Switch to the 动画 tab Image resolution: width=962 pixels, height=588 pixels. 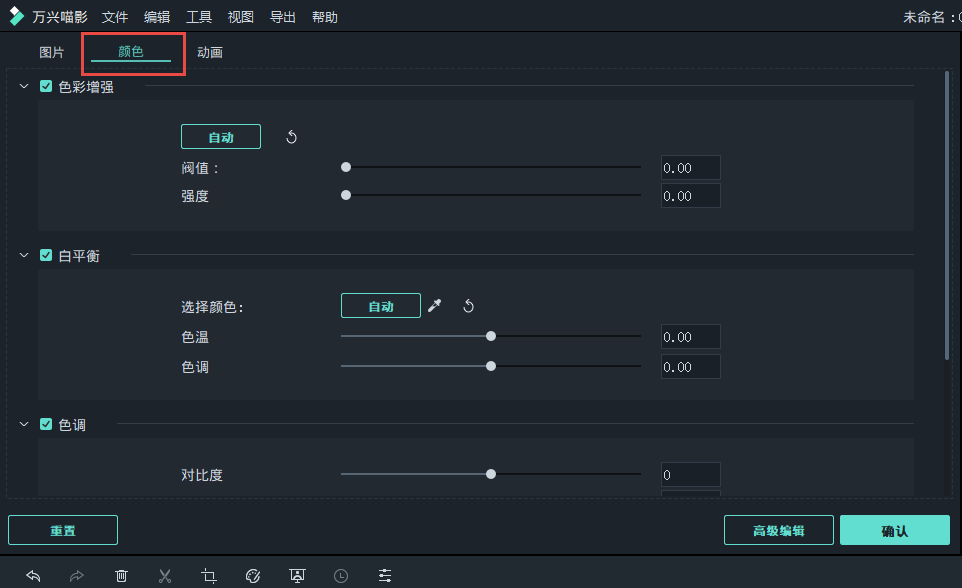tap(209, 51)
